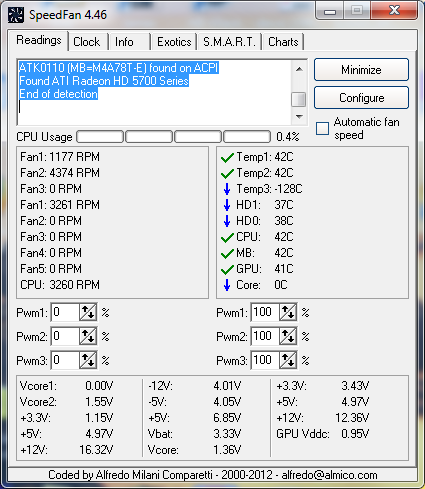Viewport: 425px width, 489px height.
Task: Open the S.M.A.R.T. tab
Action: click(x=229, y=42)
